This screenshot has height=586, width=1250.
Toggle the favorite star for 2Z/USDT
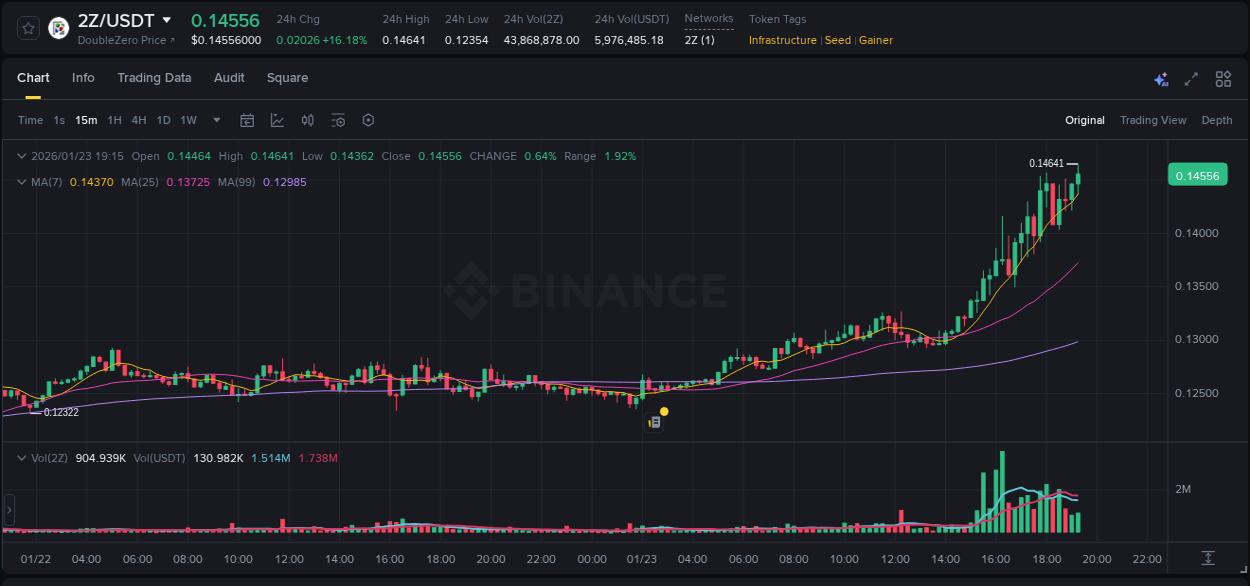pyautogui.click(x=27, y=28)
